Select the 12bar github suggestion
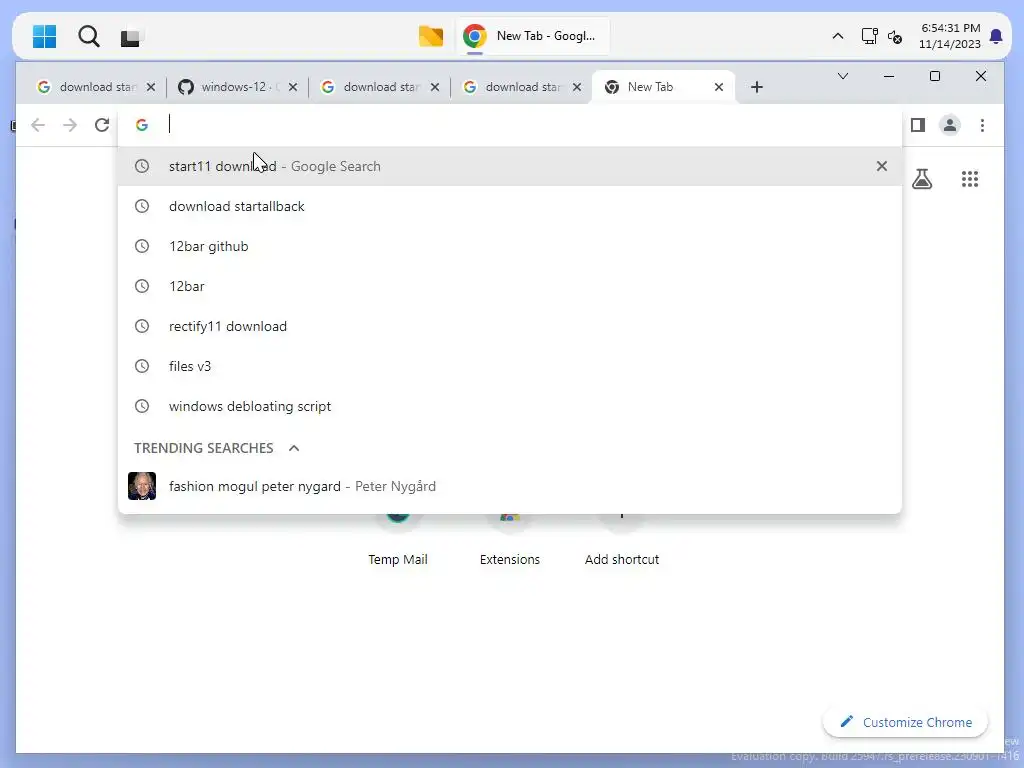 point(509,246)
